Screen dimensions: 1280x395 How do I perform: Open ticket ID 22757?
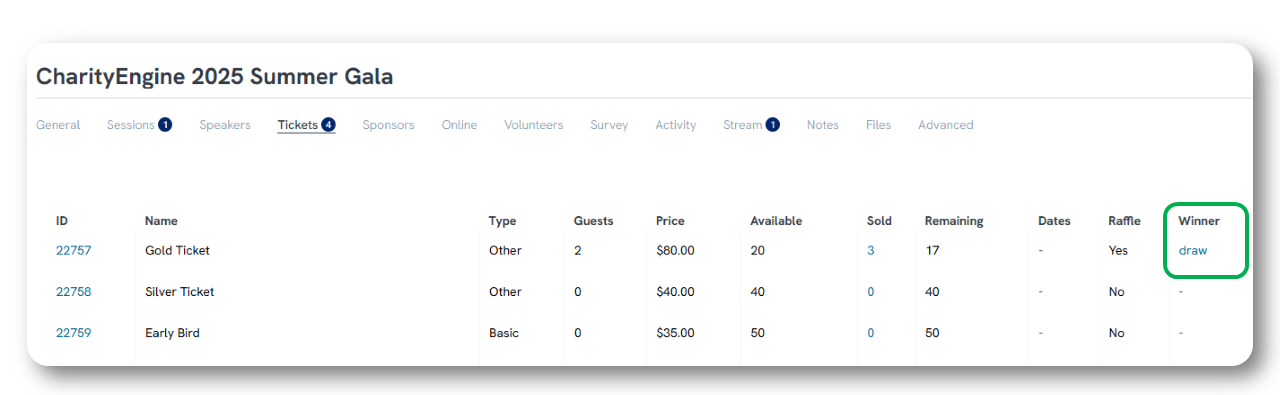pyautogui.click(x=73, y=250)
